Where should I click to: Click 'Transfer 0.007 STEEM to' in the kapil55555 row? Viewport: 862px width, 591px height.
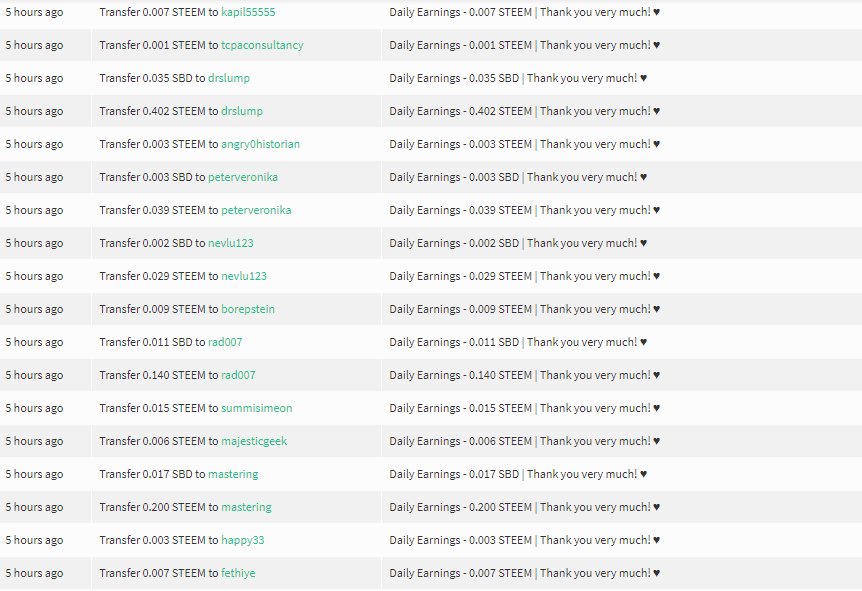[159, 12]
